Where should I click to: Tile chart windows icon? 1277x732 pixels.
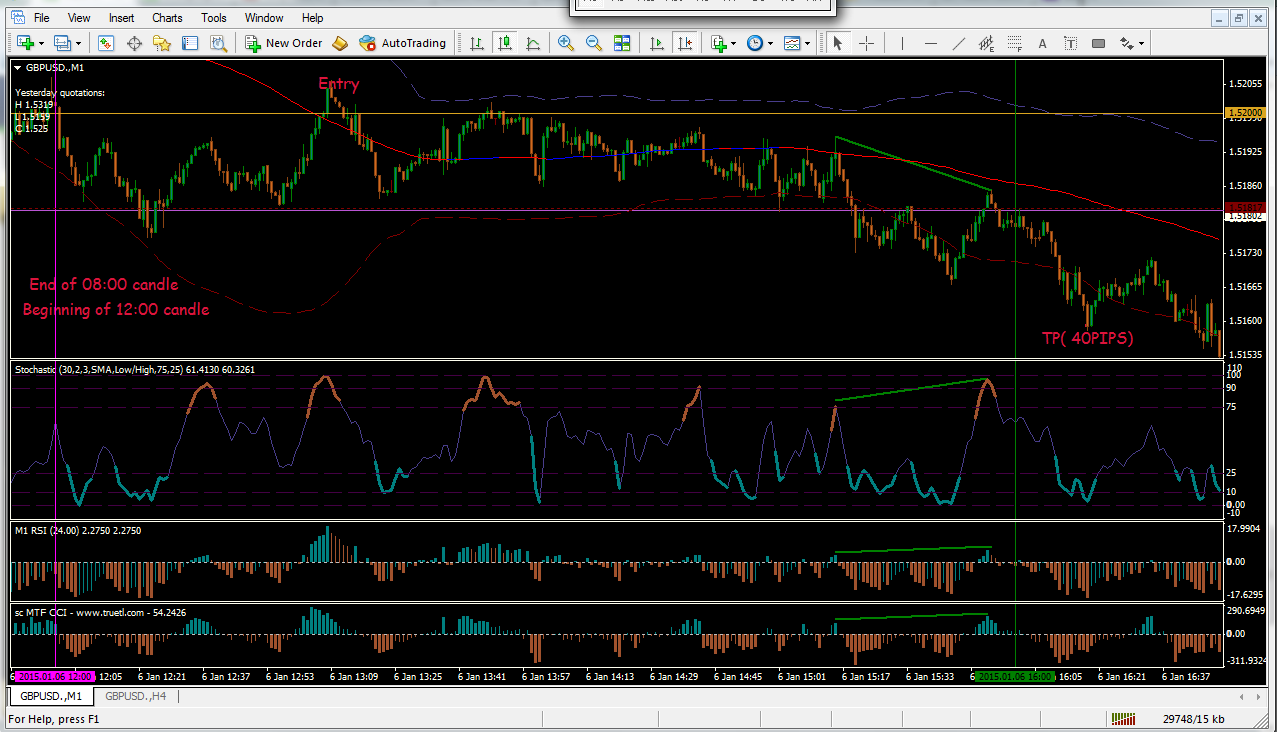tap(622, 43)
